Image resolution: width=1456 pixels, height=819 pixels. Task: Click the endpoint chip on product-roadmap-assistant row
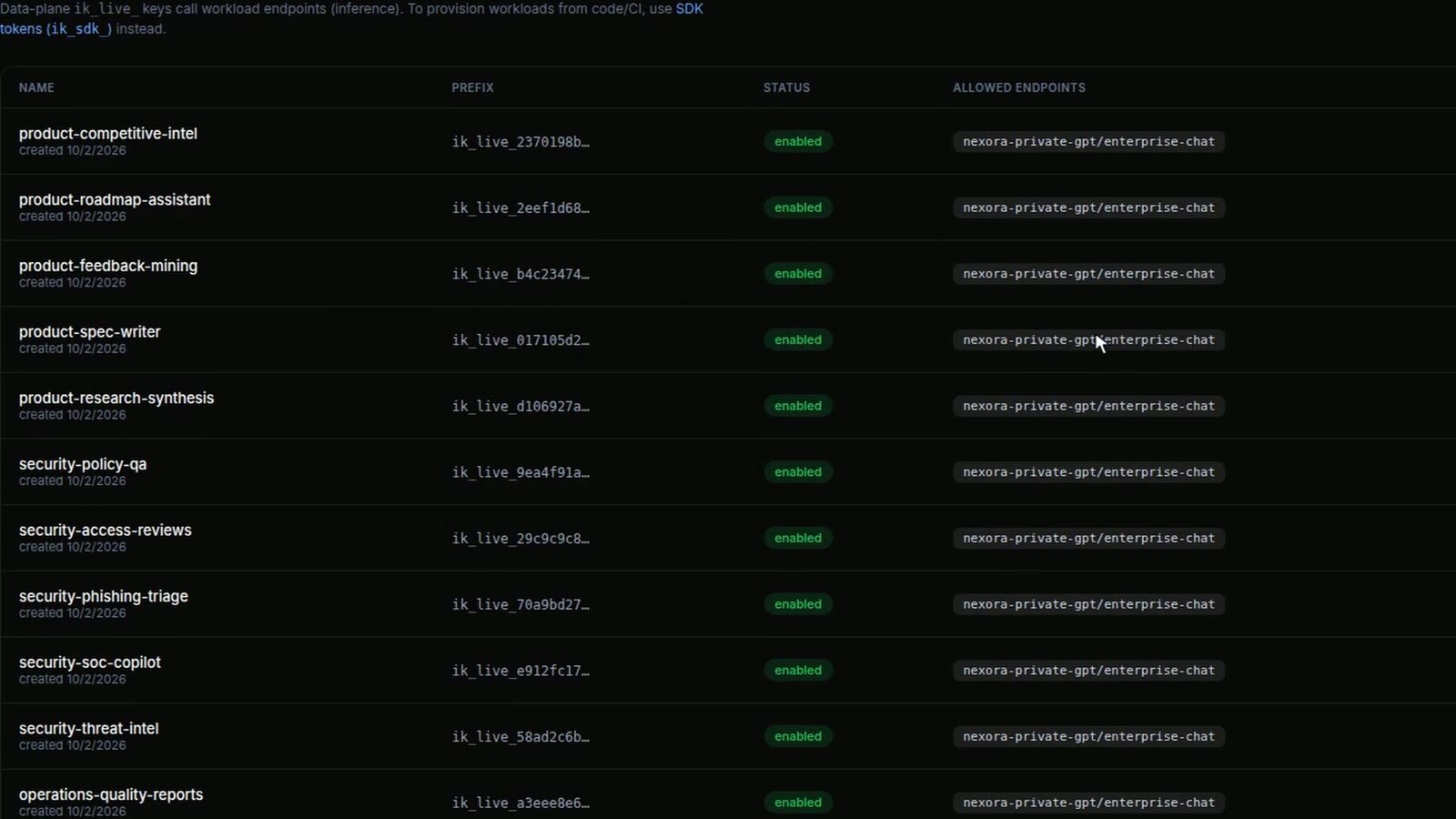pyautogui.click(x=1088, y=208)
